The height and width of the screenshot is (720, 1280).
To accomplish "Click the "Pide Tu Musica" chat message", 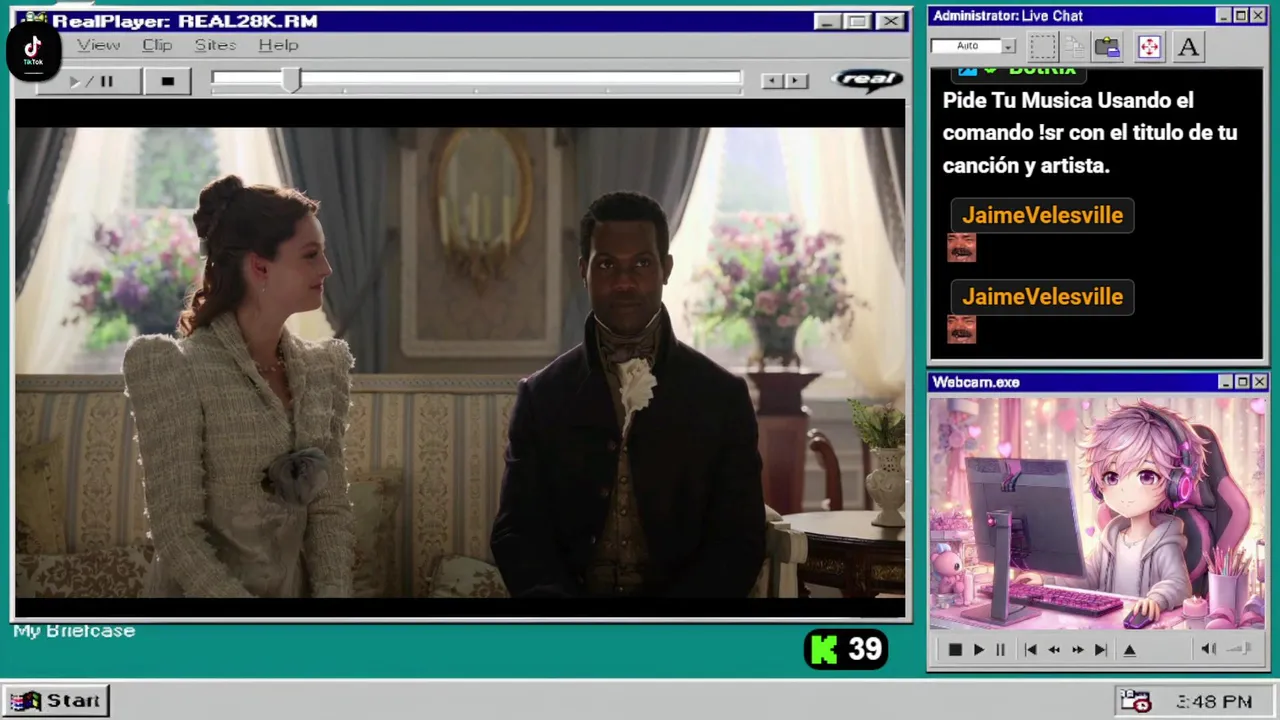I will coord(1090,133).
